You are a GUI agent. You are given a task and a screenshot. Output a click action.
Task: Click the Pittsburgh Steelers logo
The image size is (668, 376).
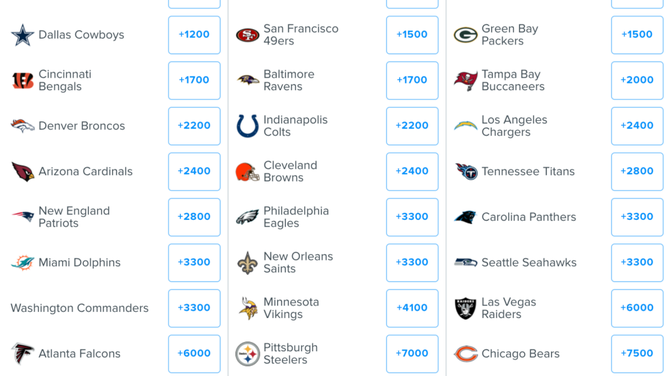click(248, 354)
